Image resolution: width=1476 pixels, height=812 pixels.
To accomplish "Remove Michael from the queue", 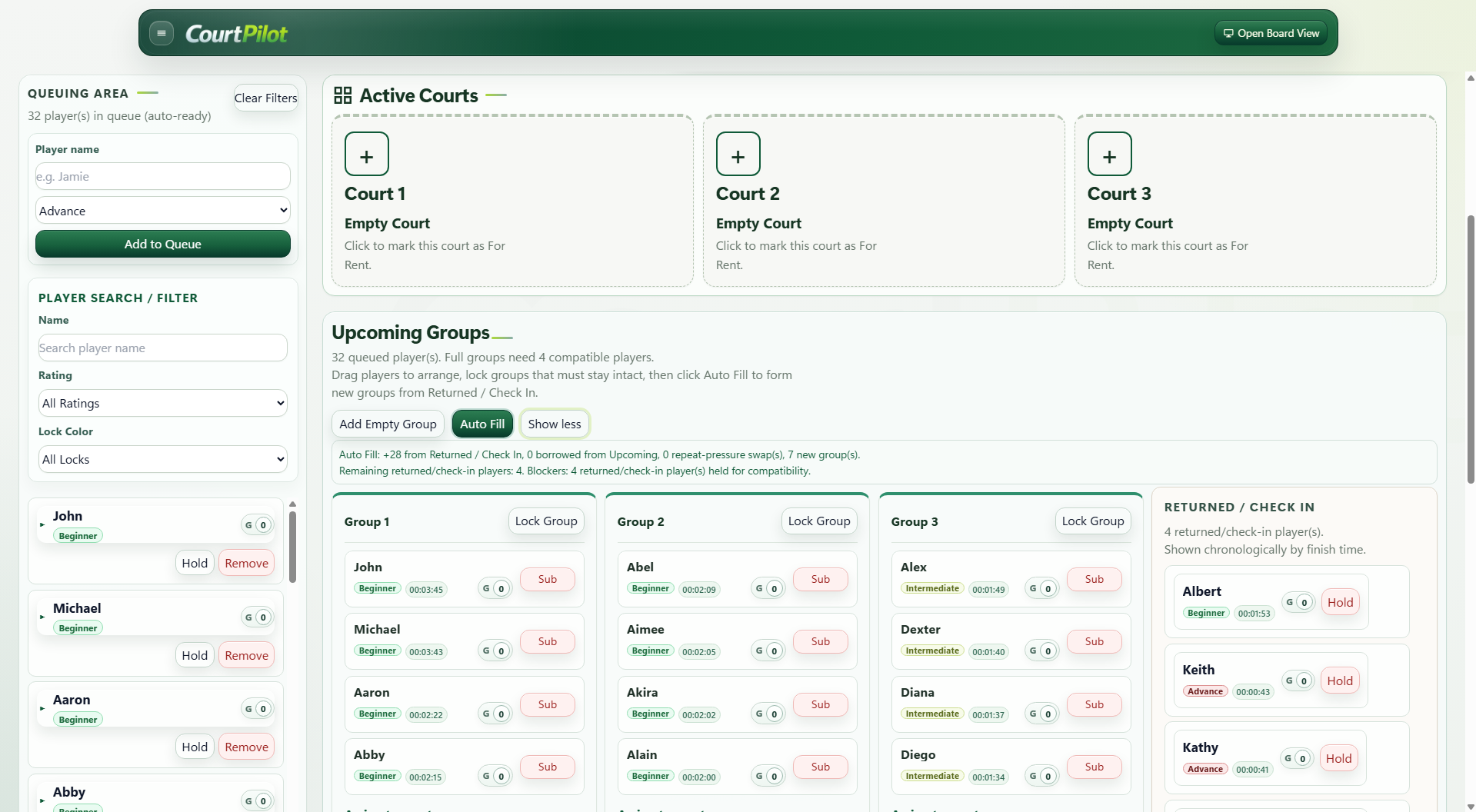I will click(247, 656).
